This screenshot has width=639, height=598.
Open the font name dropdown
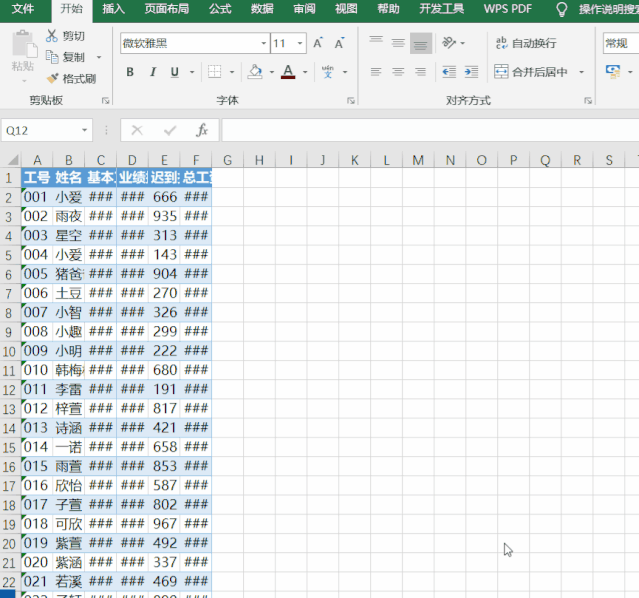click(264, 43)
